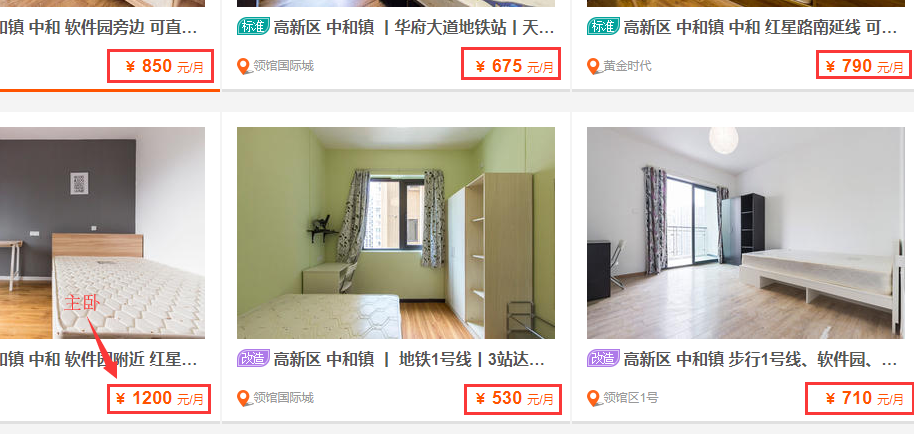Open listing title 步行1号线、软件园
The width and height of the screenshot is (914, 434).
coord(760,359)
